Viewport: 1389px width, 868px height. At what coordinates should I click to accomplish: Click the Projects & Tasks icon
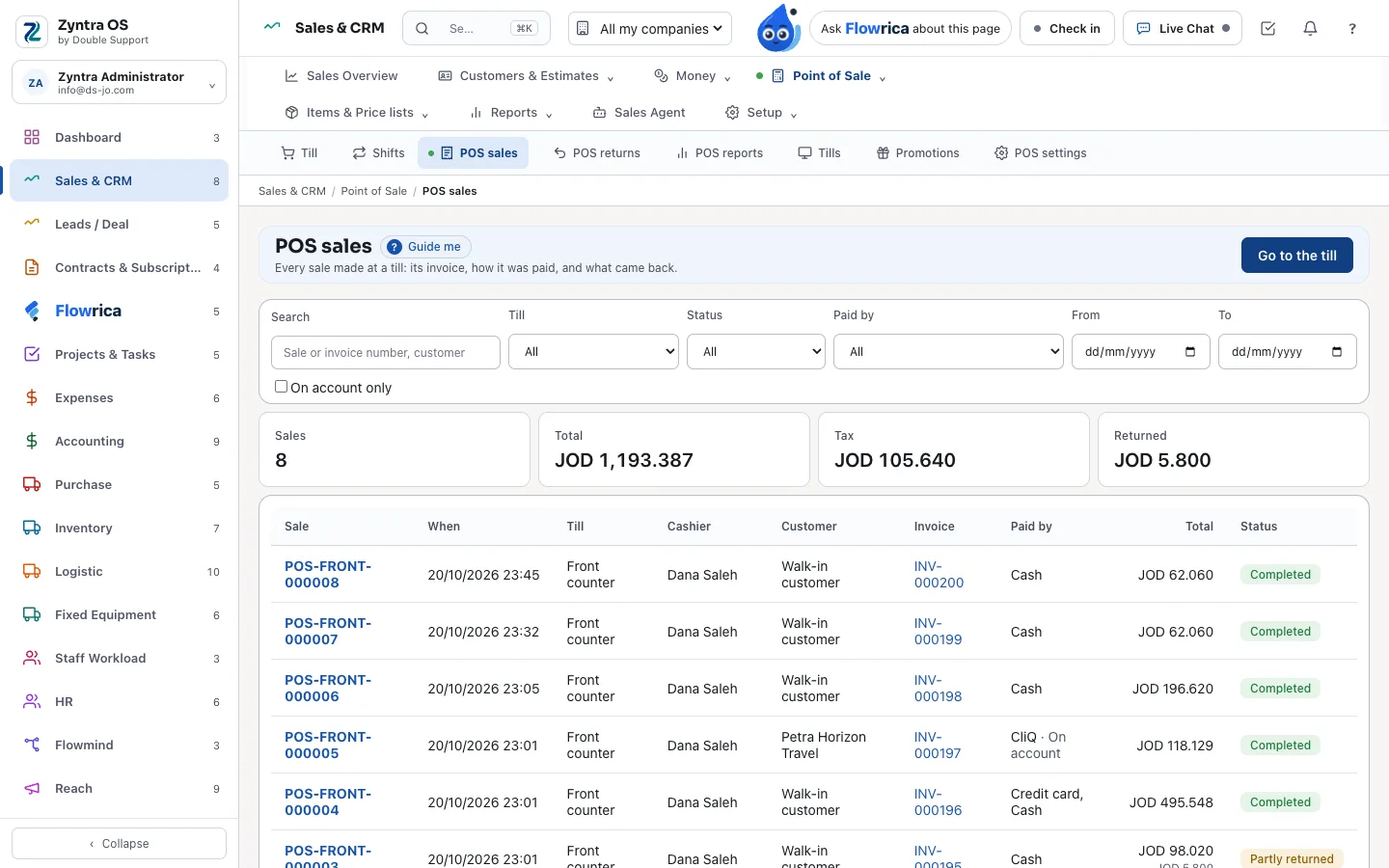point(32,354)
